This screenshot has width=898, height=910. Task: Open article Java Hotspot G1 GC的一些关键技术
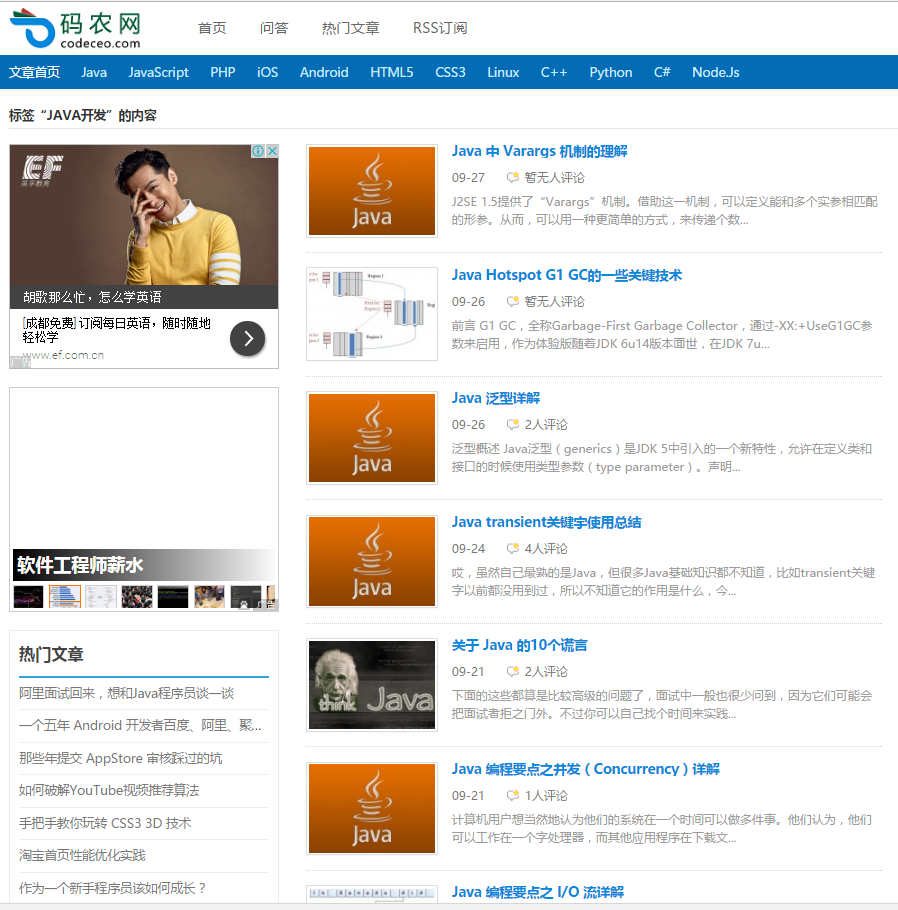click(567, 275)
